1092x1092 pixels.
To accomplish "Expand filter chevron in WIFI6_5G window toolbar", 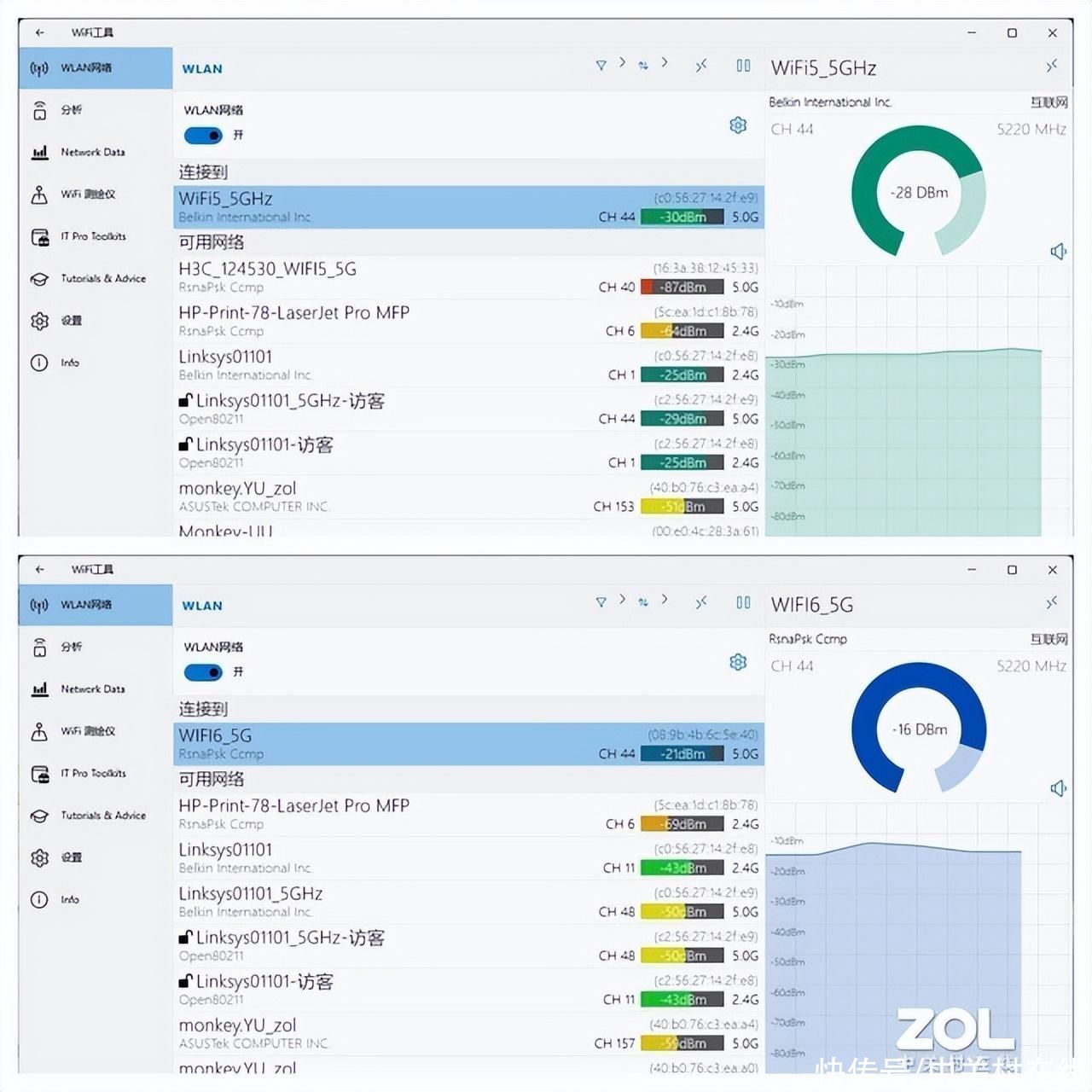I will click(622, 599).
